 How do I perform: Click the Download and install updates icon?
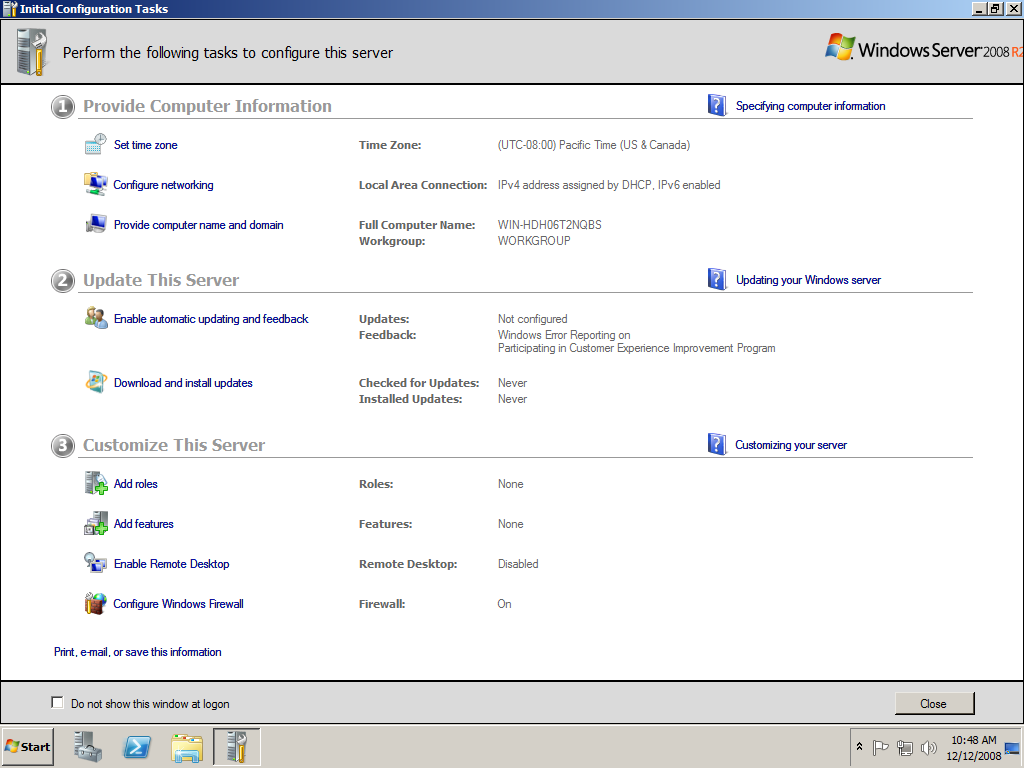(95, 383)
